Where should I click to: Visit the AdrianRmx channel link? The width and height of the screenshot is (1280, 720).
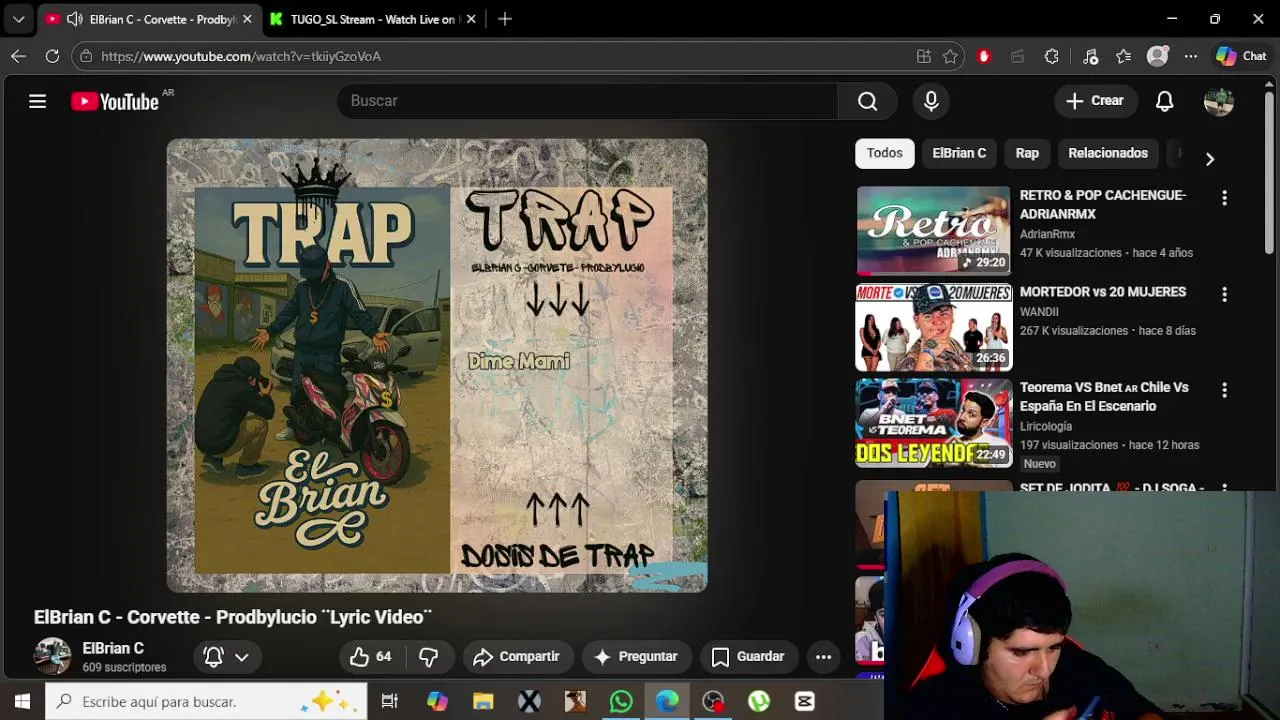click(1047, 234)
